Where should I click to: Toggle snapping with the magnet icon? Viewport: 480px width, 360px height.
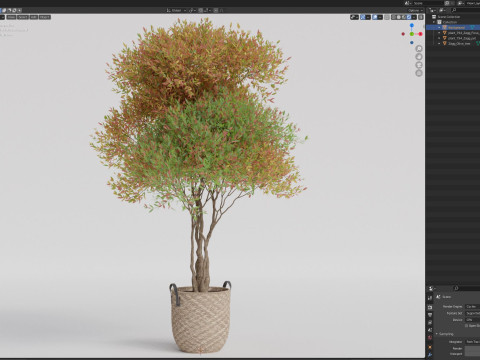pos(201,10)
